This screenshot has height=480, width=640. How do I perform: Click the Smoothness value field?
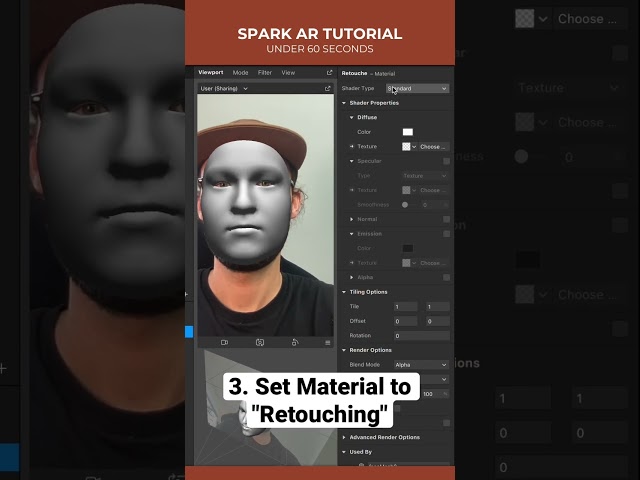(x=435, y=205)
